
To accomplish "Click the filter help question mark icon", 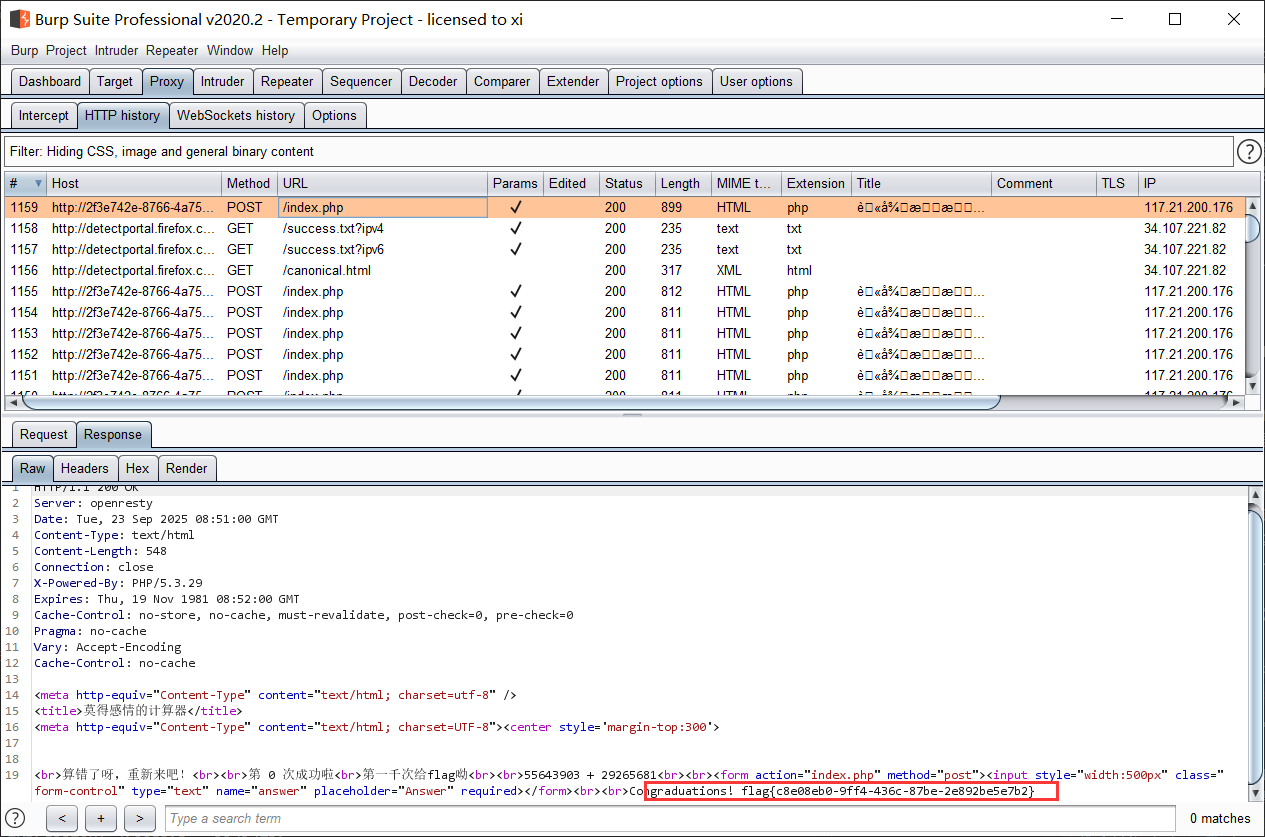I will (x=1249, y=152).
